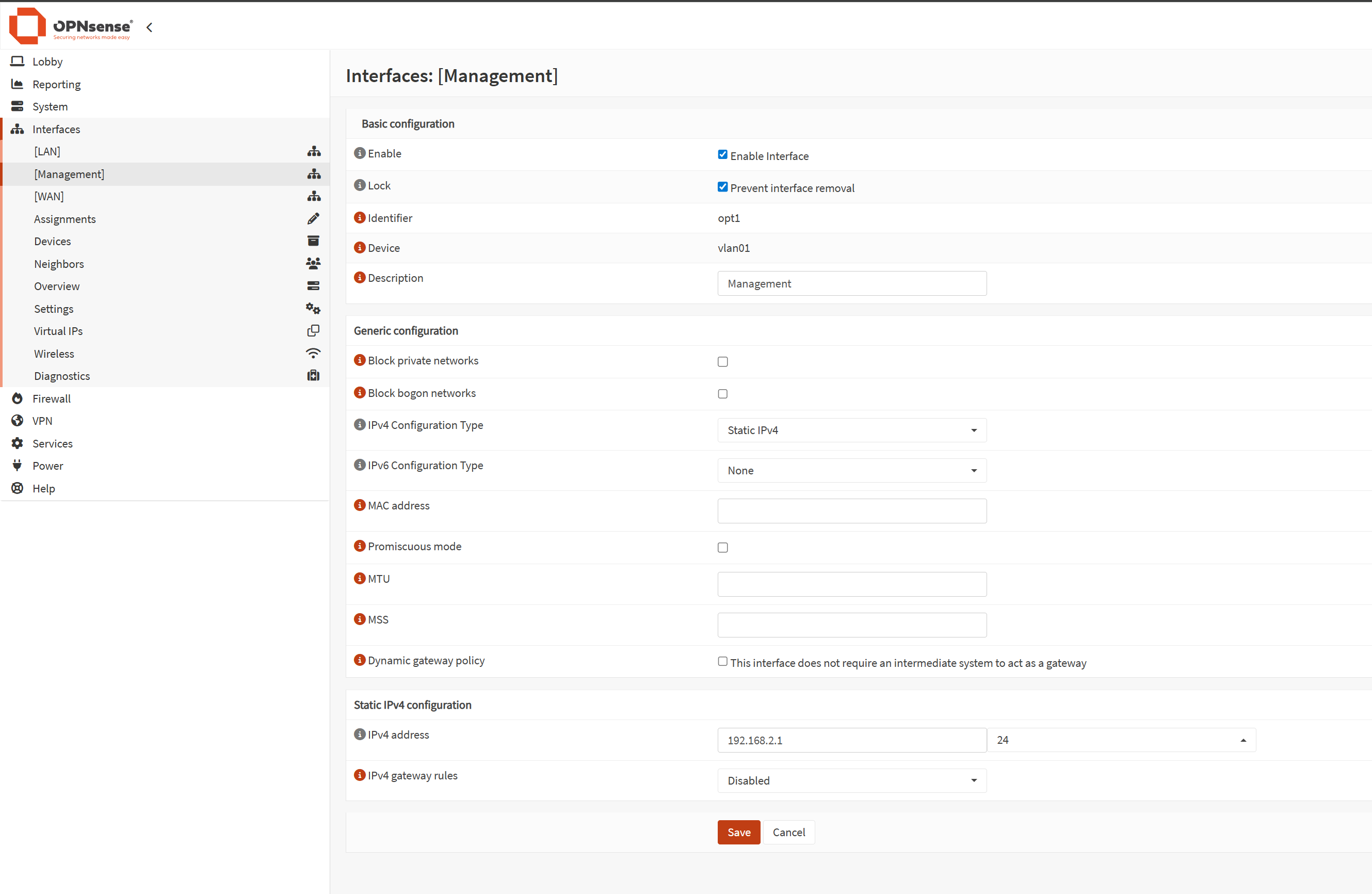Click the info icon next to MTU
1372x894 pixels.
(x=360, y=578)
